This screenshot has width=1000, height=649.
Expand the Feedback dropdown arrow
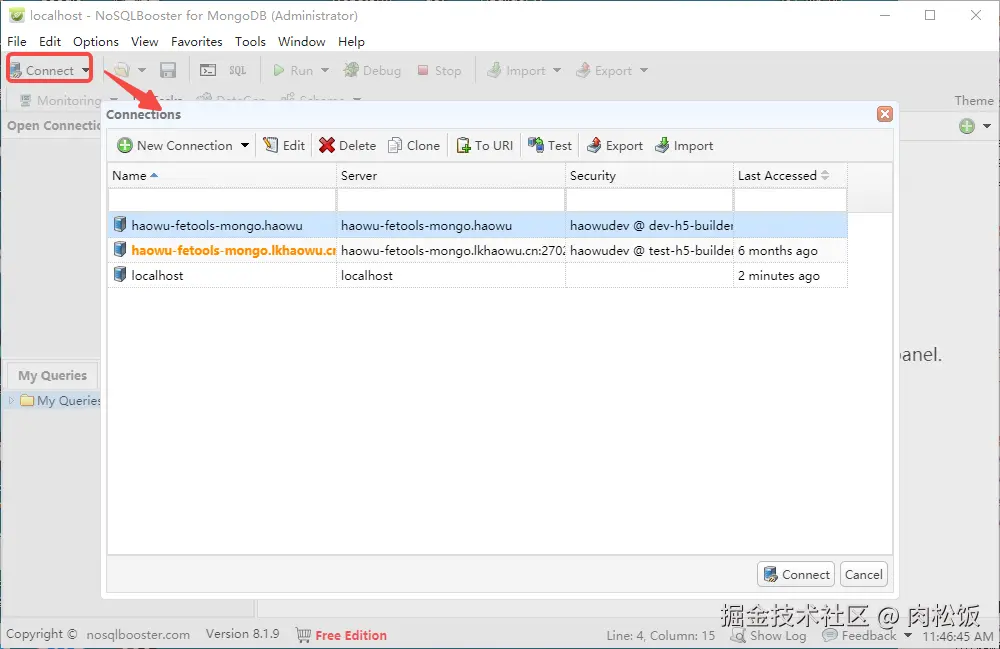pyautogui.click(x=908, y=636)
